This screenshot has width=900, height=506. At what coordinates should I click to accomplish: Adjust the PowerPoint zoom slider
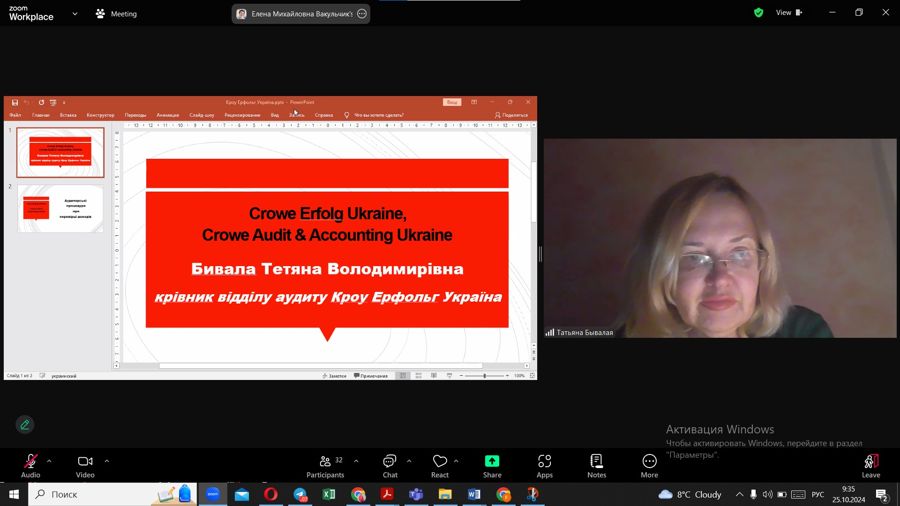484,376
